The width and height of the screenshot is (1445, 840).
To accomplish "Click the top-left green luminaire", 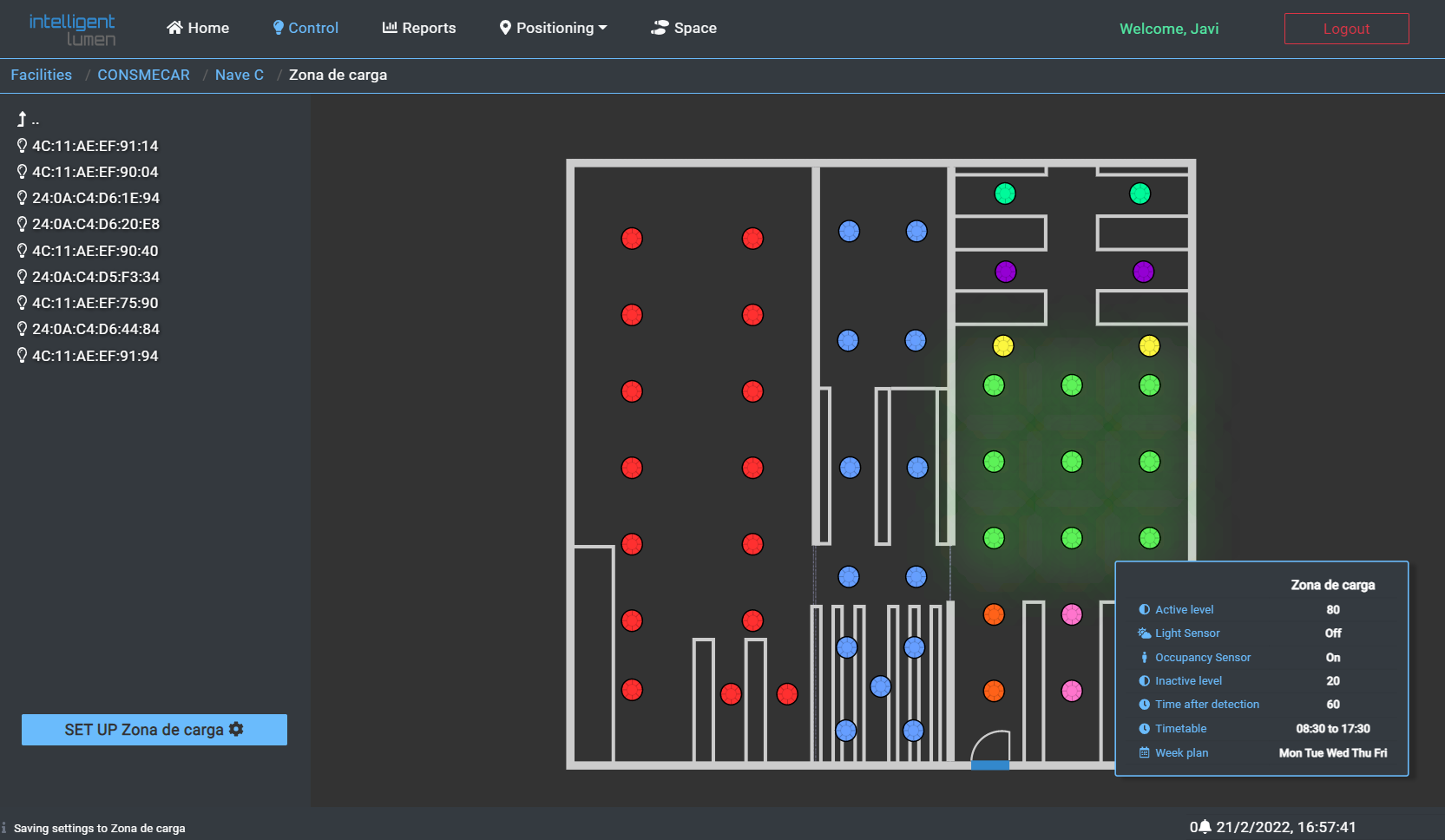I will (x=994, y=385).
